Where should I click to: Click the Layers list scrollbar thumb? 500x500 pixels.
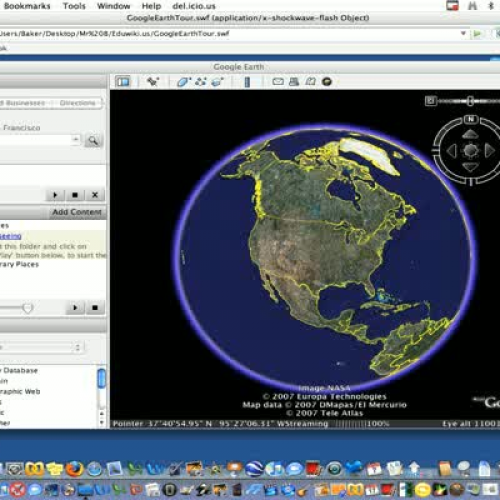click(101, 378)
